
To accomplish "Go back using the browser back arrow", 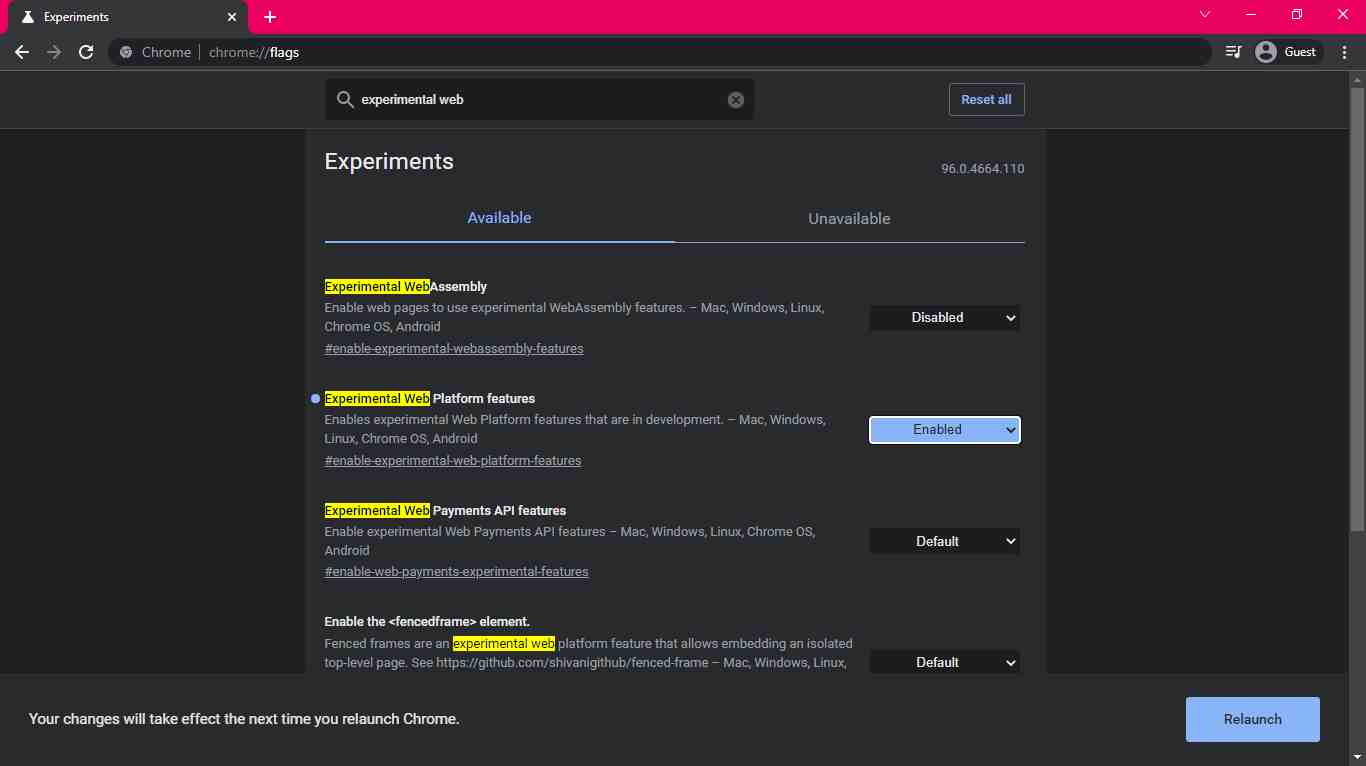I will point(22,52).
